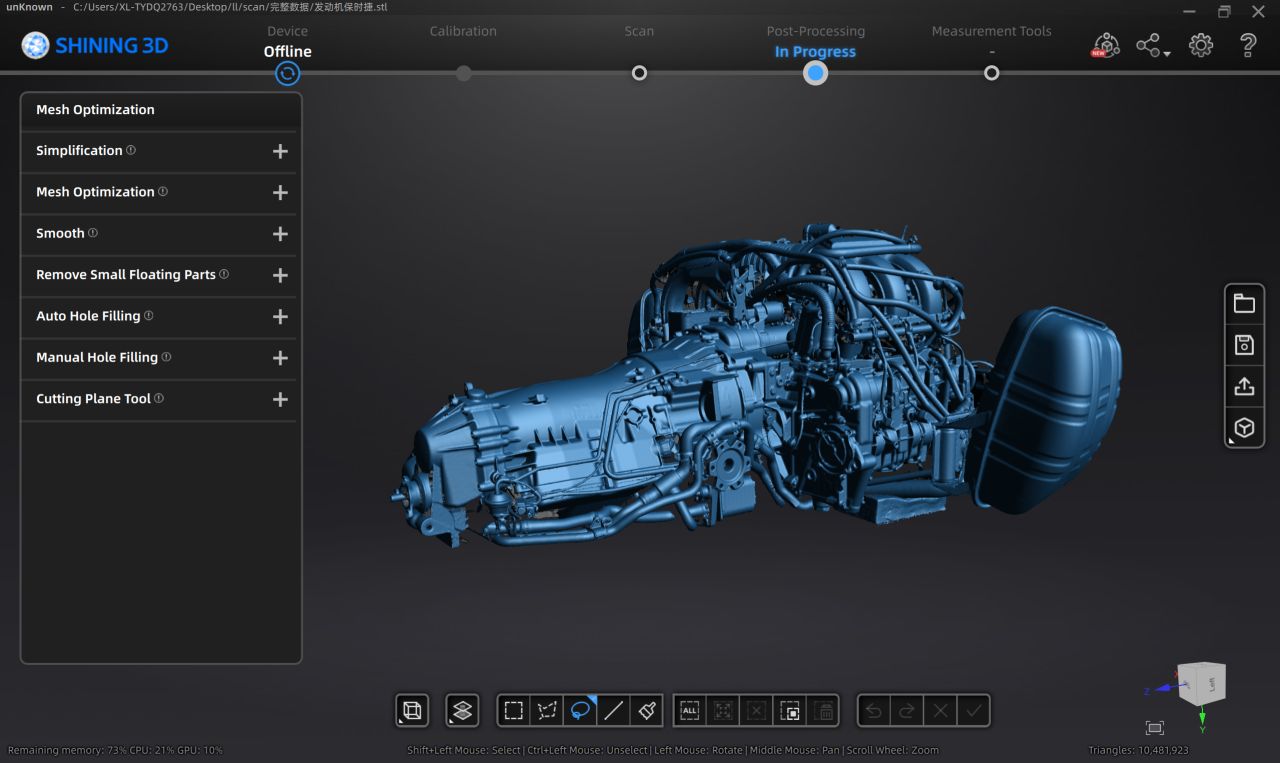
Task: Expand Remove Small Floating Parts
Action: pos(280,275)
